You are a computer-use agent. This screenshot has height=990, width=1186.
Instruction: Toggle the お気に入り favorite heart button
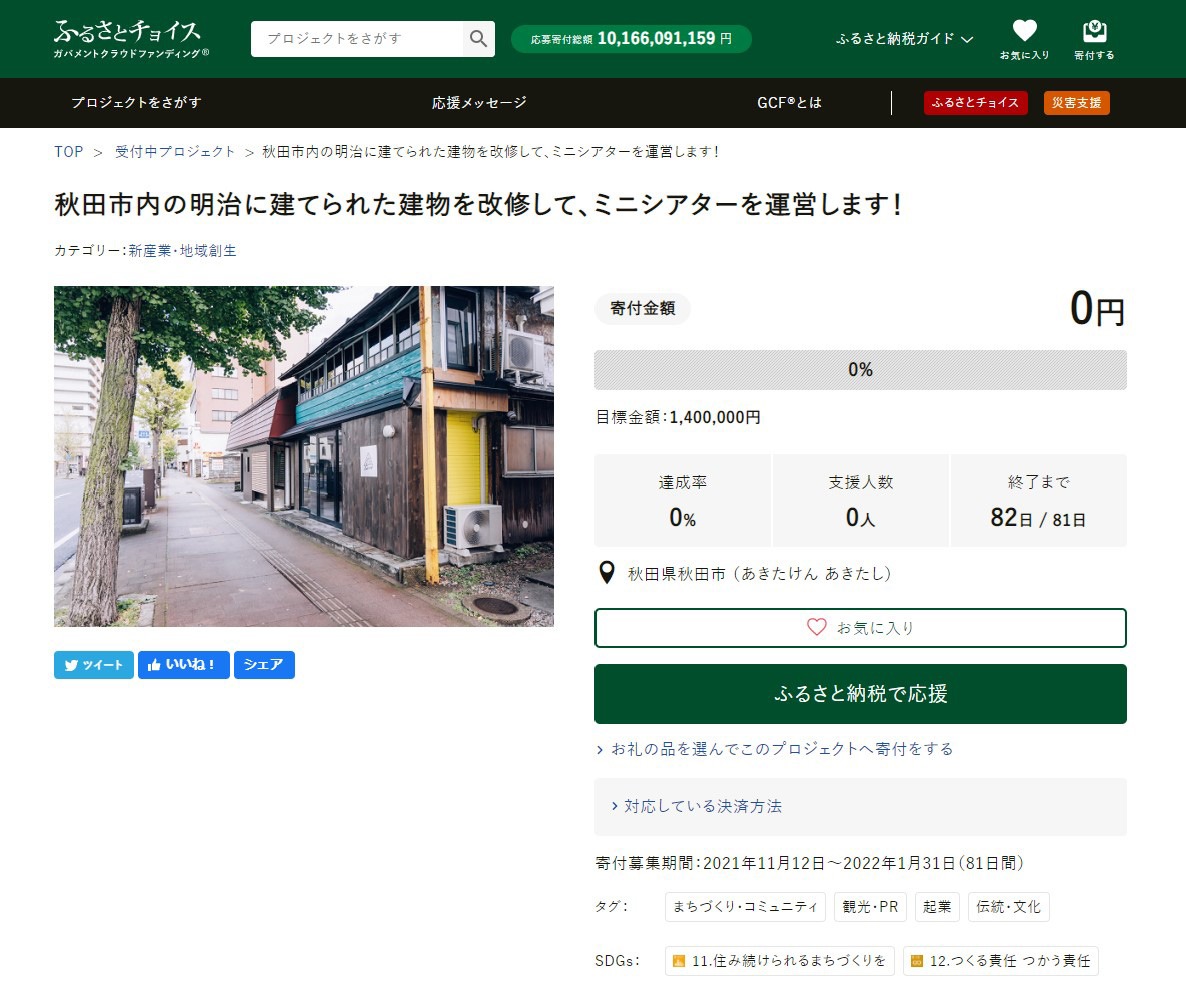(x=860, y=628)
